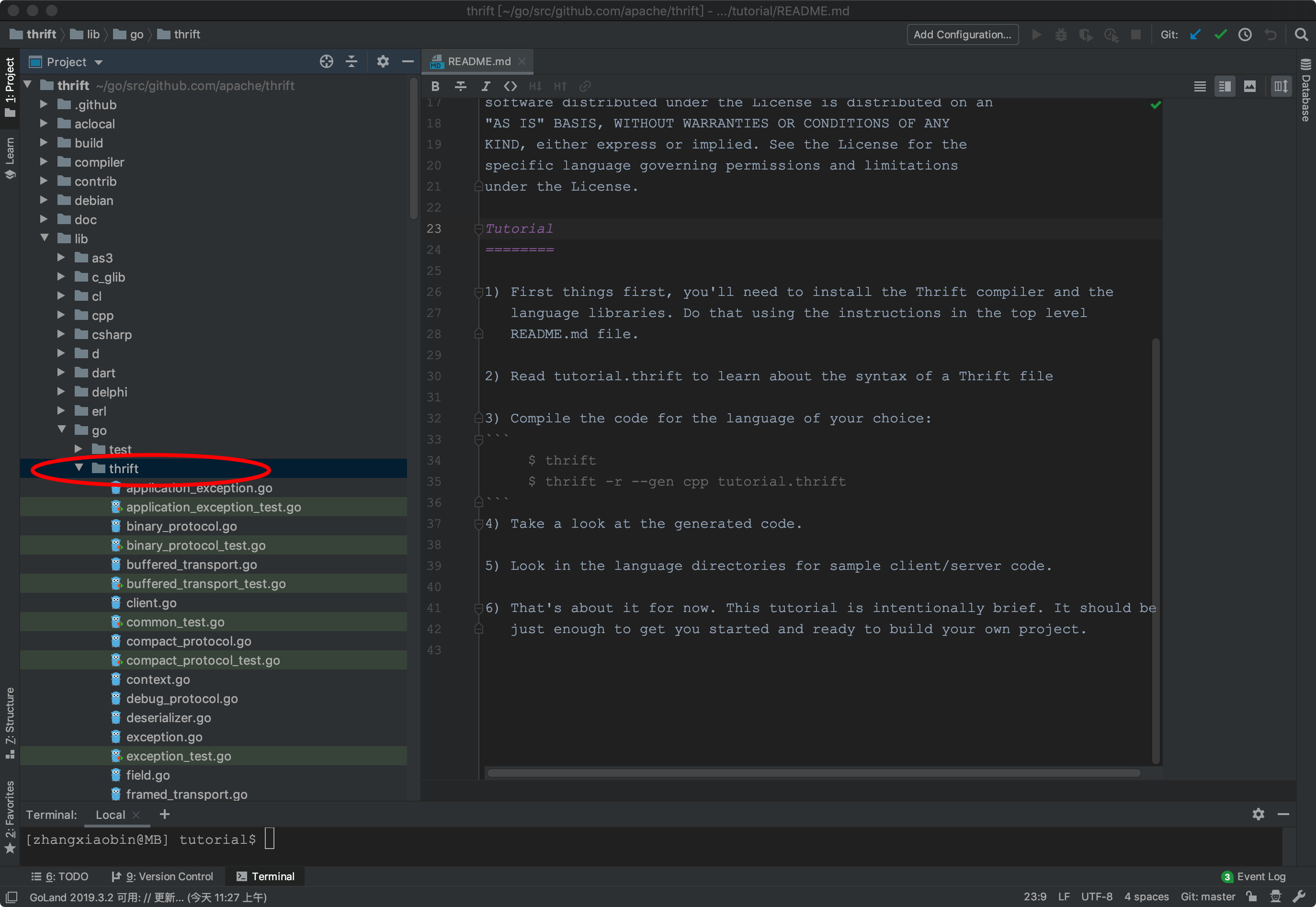The image size is (1316, 907).
Task: Toggle the Z: Structure side tab
Action: [x=10, y=723]
